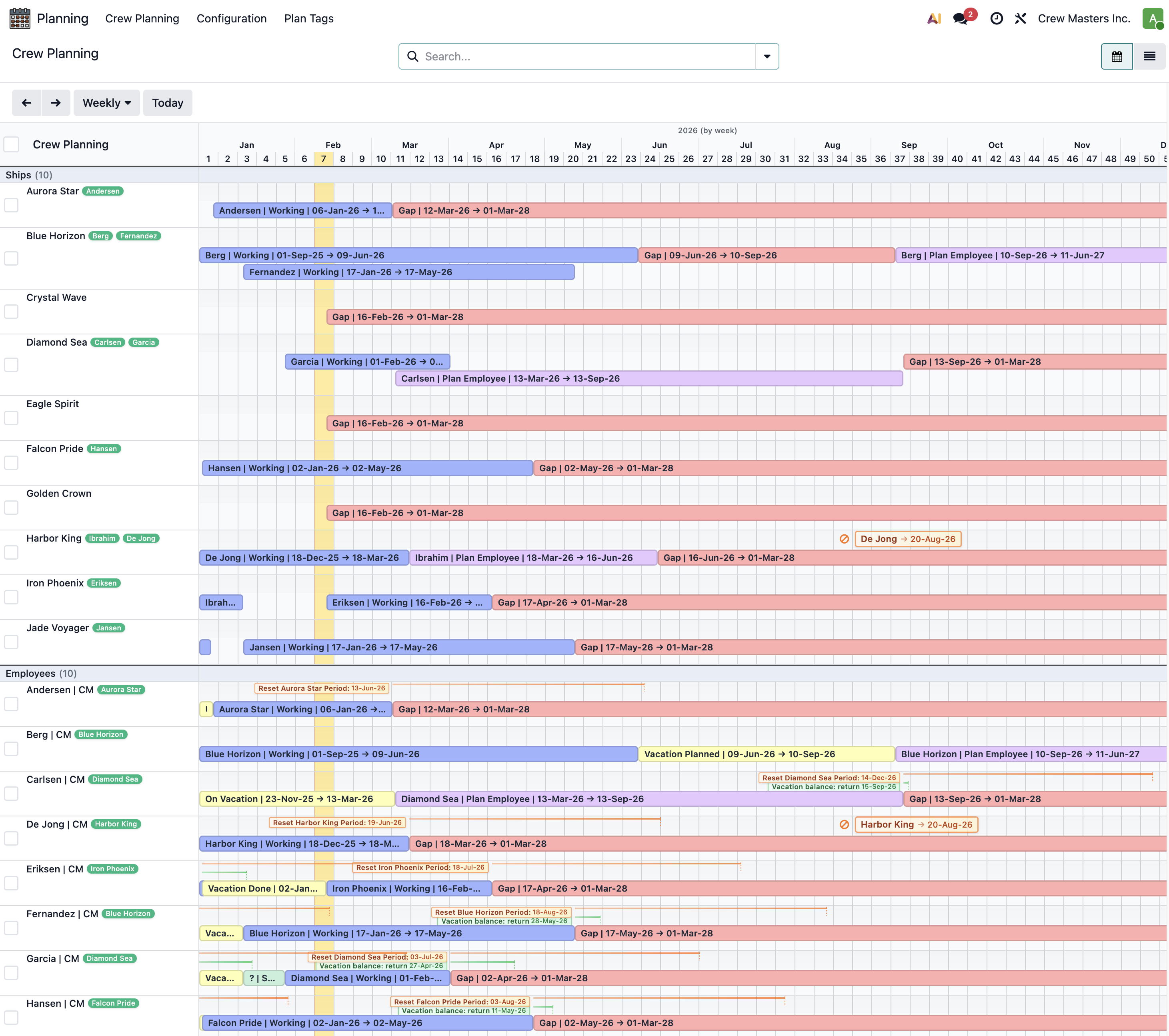Image resolution: width=1169 pixels, height=1036 pixels.
Task: Open the Gap 09-Jun-26 to 10-Sep-26 pill
Action: 767,255
